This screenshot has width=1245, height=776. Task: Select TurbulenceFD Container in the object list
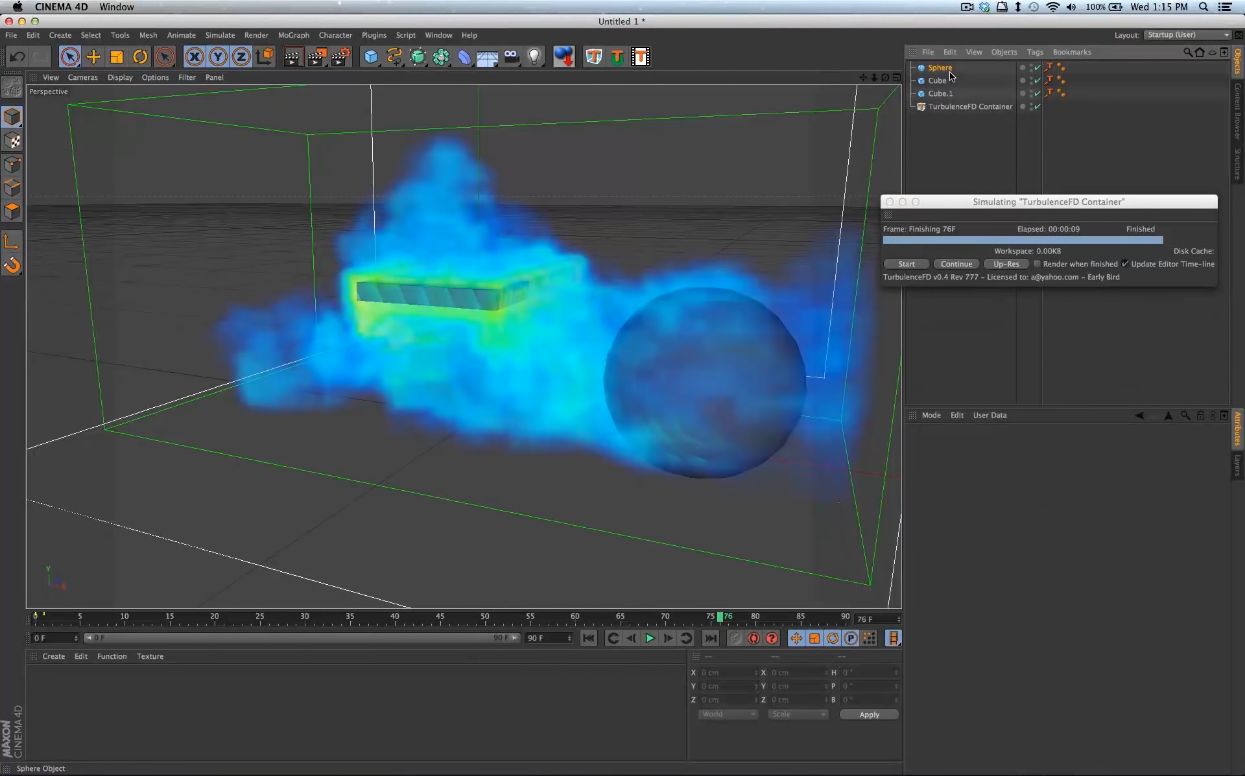point(970,106)
